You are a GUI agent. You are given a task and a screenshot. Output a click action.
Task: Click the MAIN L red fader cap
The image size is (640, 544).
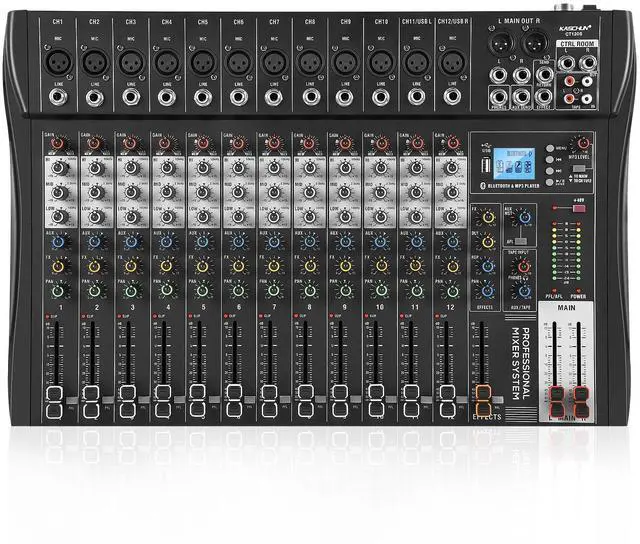[x=556, y=402]
